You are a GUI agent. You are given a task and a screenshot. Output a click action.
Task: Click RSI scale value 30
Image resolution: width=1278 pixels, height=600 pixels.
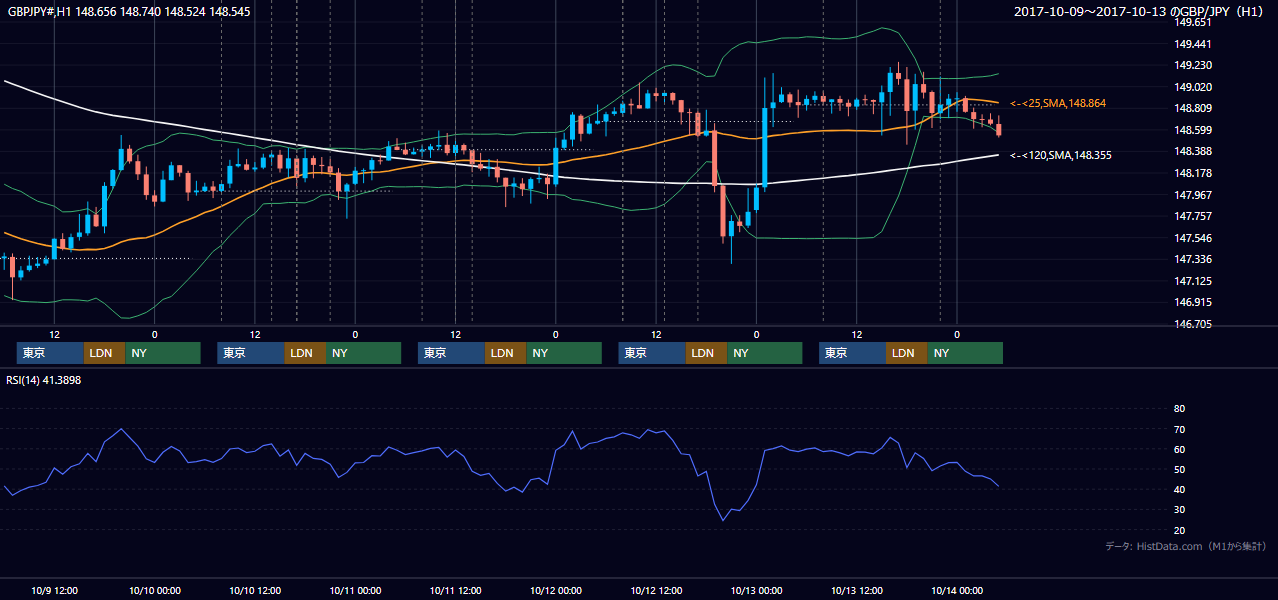click(1179, 510)
